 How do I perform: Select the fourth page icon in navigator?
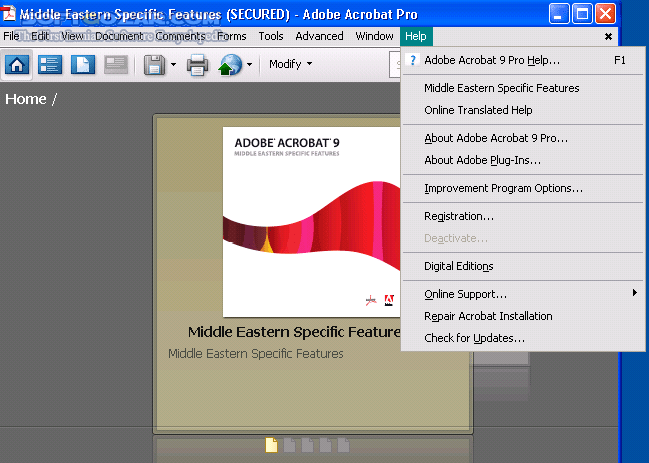click(x=326, y=445)
